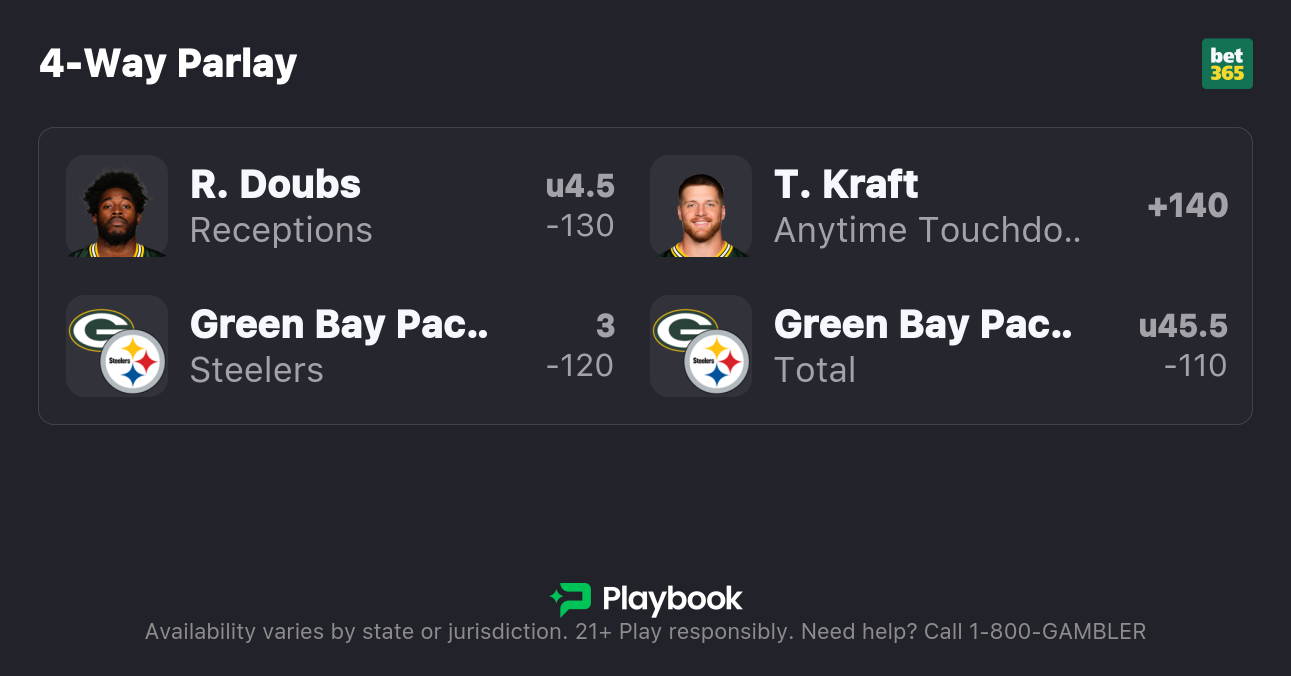Viewport: 1291px width, 676px height.
Task: Click the -130 odds value
Action: click(580, 226)
